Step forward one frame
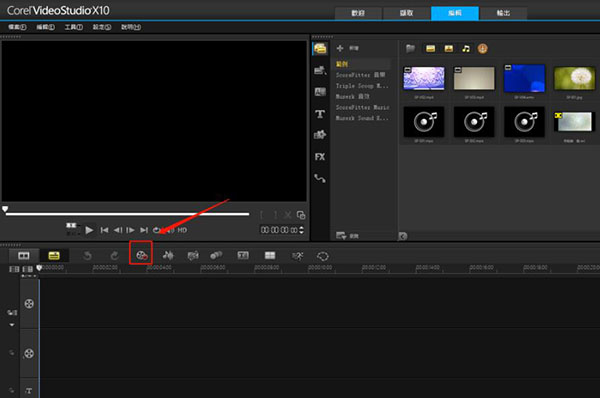 pos(130,230)
